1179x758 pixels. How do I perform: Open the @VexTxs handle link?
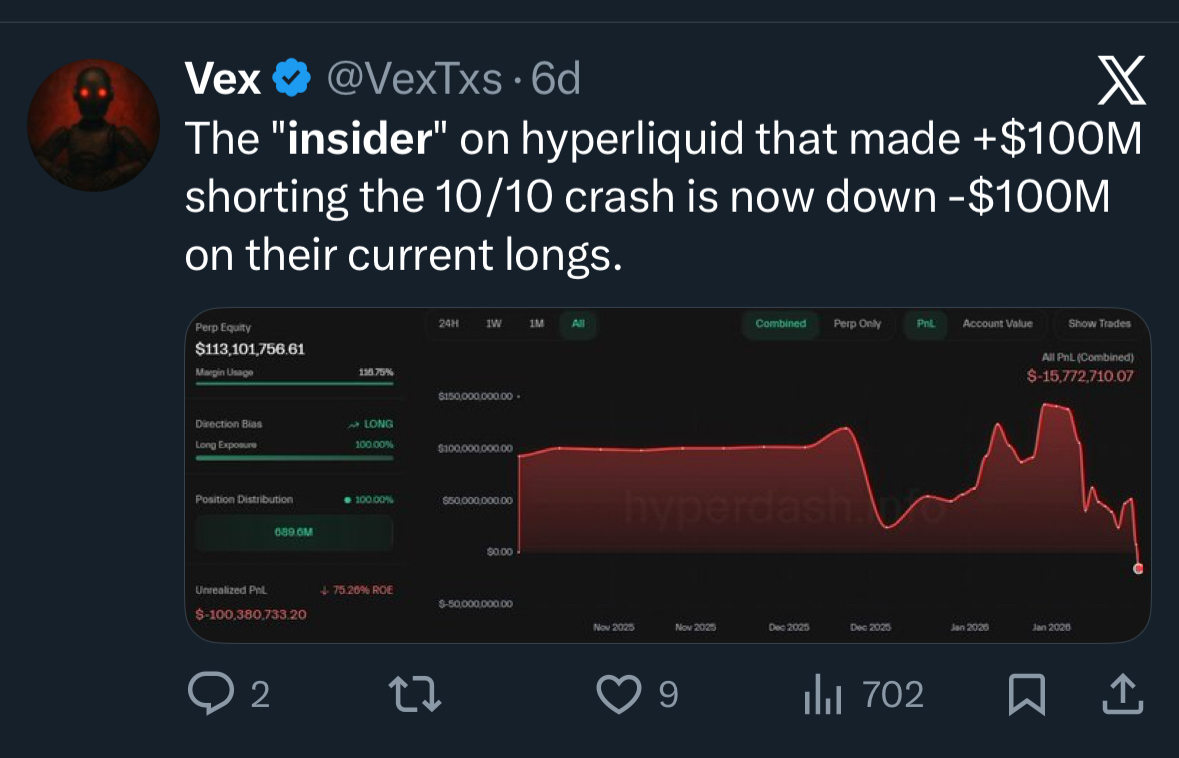[x=415, y=78]
